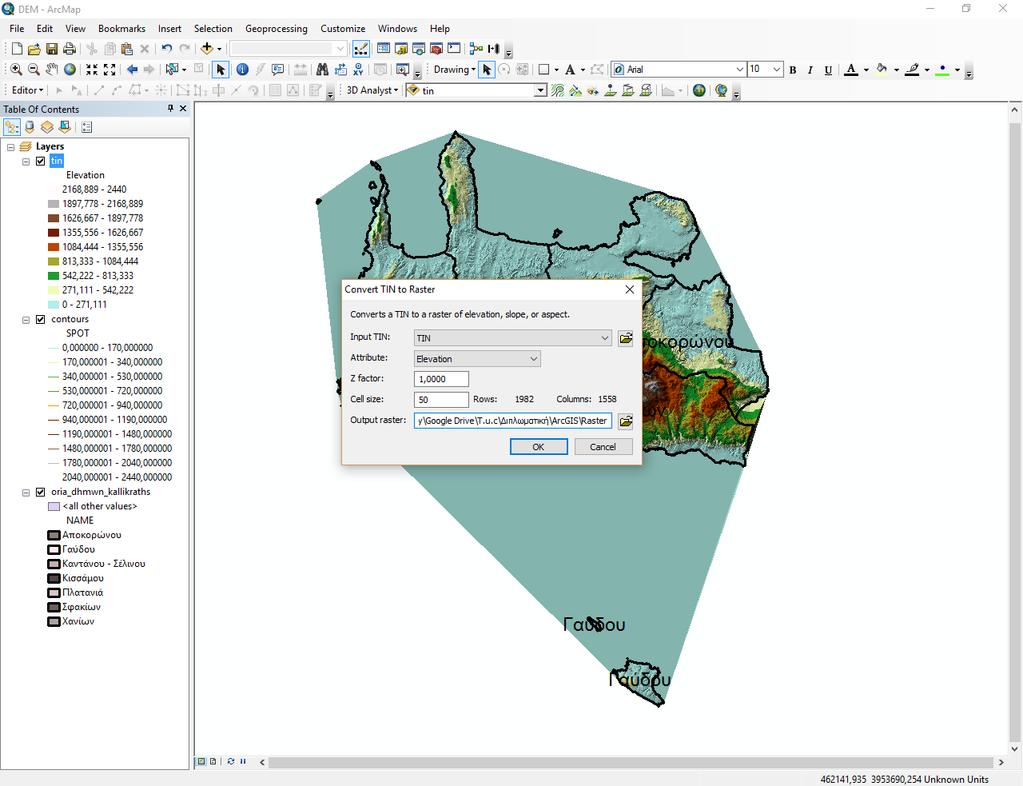Open the File menu
This screenshot has height=786, width=1023.
tap(17, 29)
